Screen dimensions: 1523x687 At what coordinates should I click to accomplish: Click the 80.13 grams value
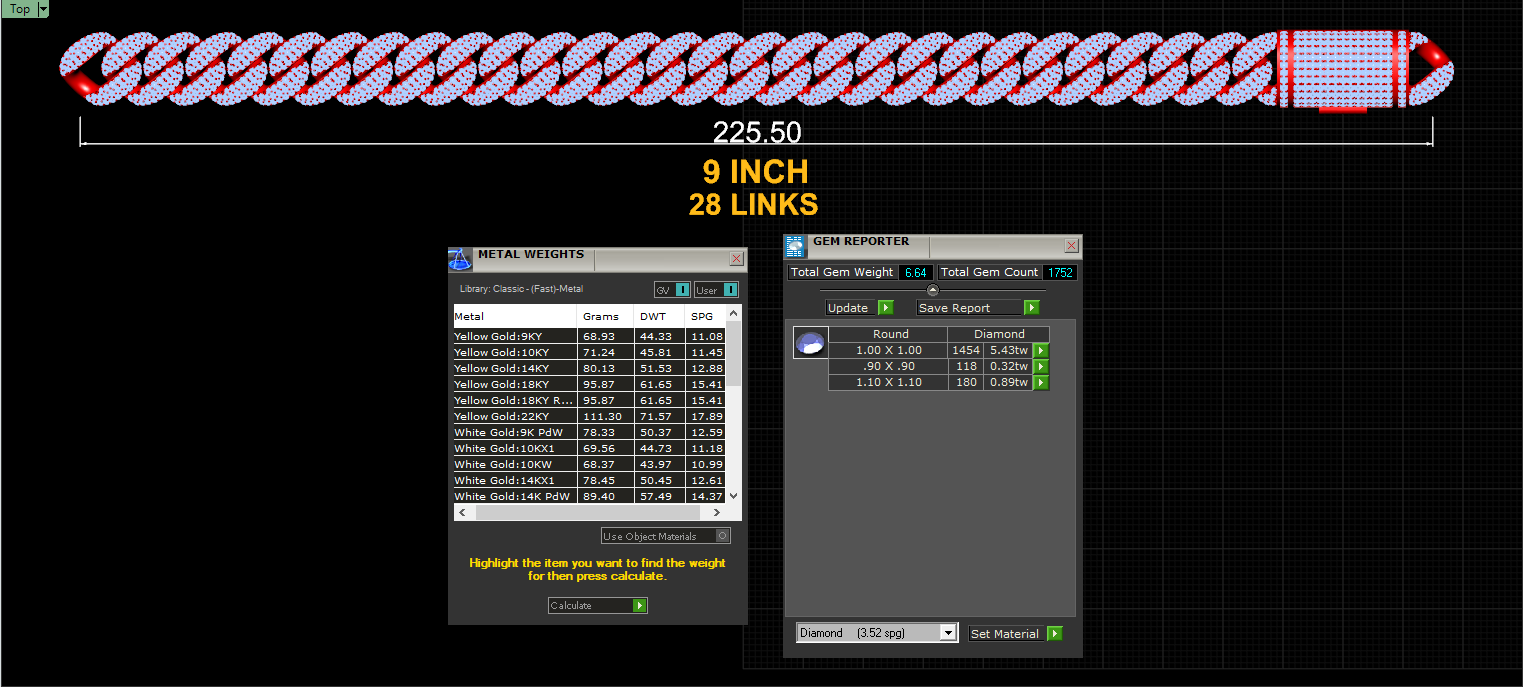click(598, 368)
